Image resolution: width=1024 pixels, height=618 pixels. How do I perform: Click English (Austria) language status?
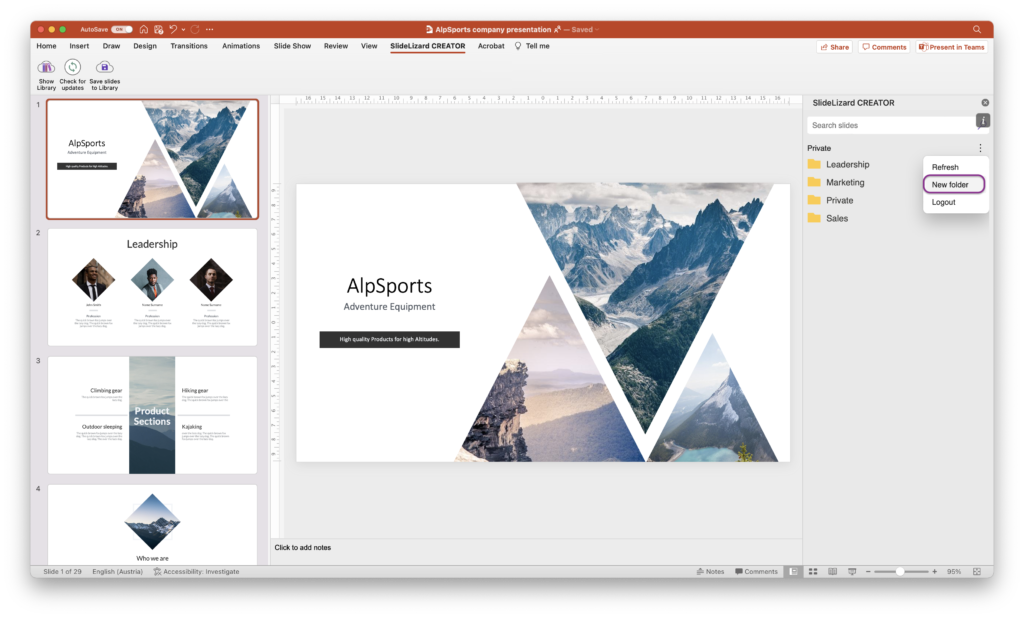(x=118, y=572)
